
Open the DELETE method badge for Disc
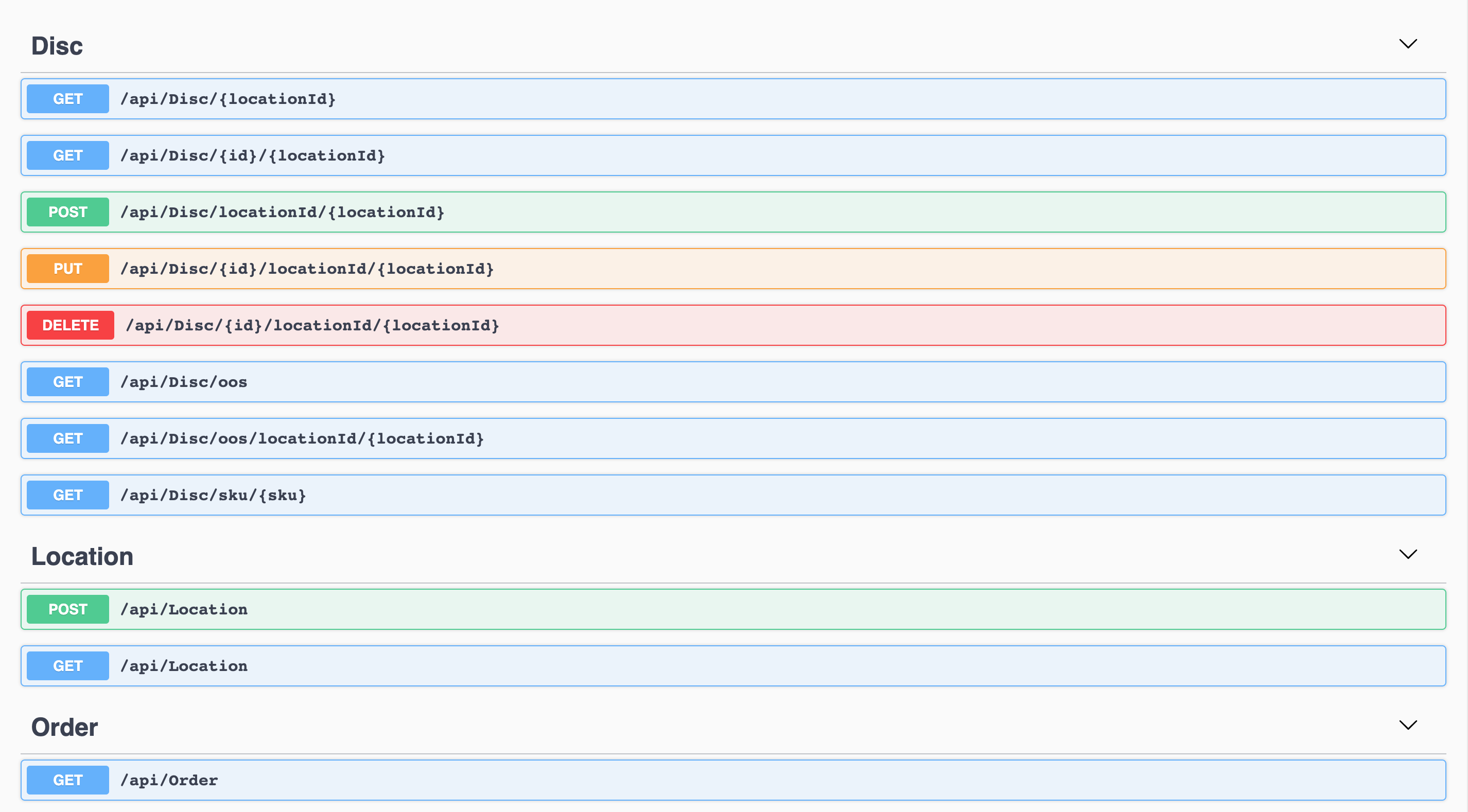point(70,325)
